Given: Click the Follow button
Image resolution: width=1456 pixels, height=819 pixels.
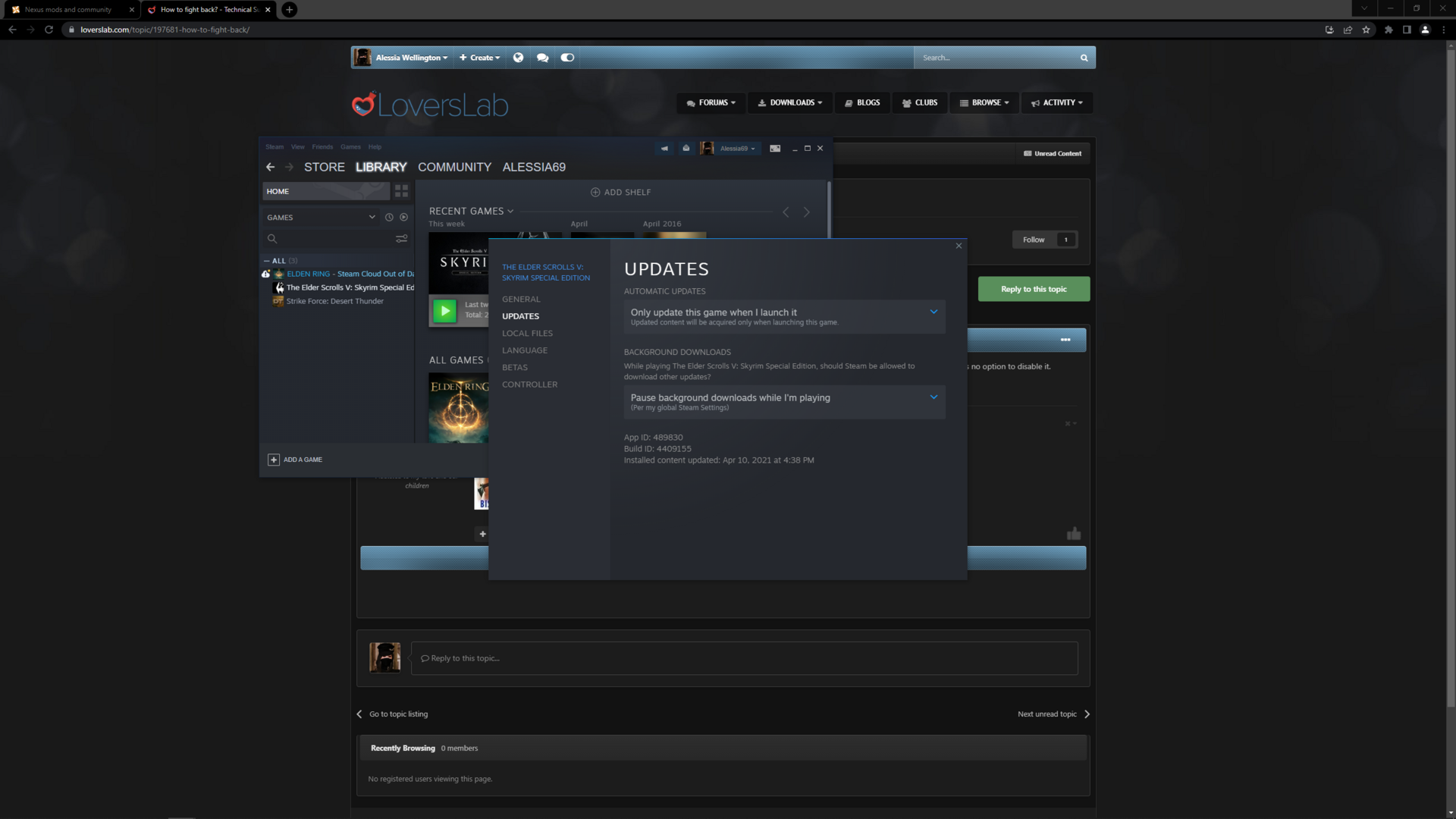Looking at the screenshot, I should (x=1033, y=240).
